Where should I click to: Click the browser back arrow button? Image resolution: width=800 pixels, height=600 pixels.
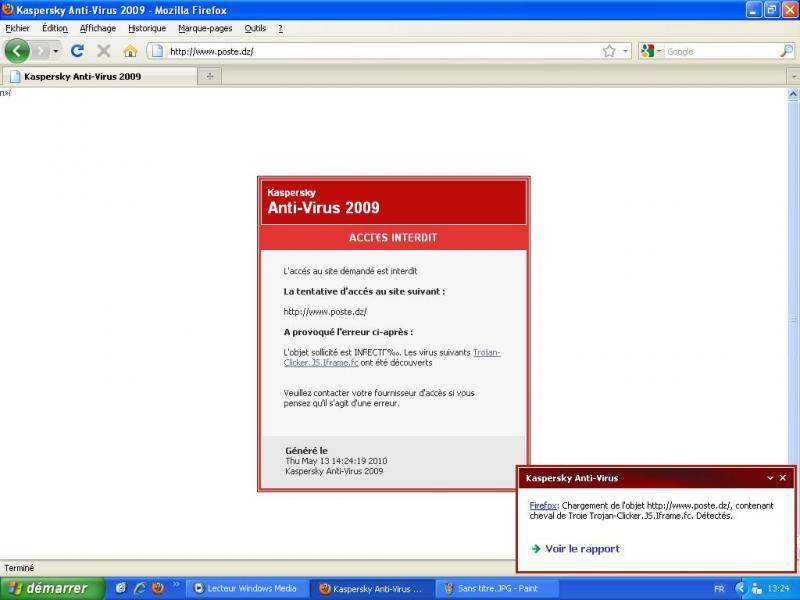[x=17, y=50]
